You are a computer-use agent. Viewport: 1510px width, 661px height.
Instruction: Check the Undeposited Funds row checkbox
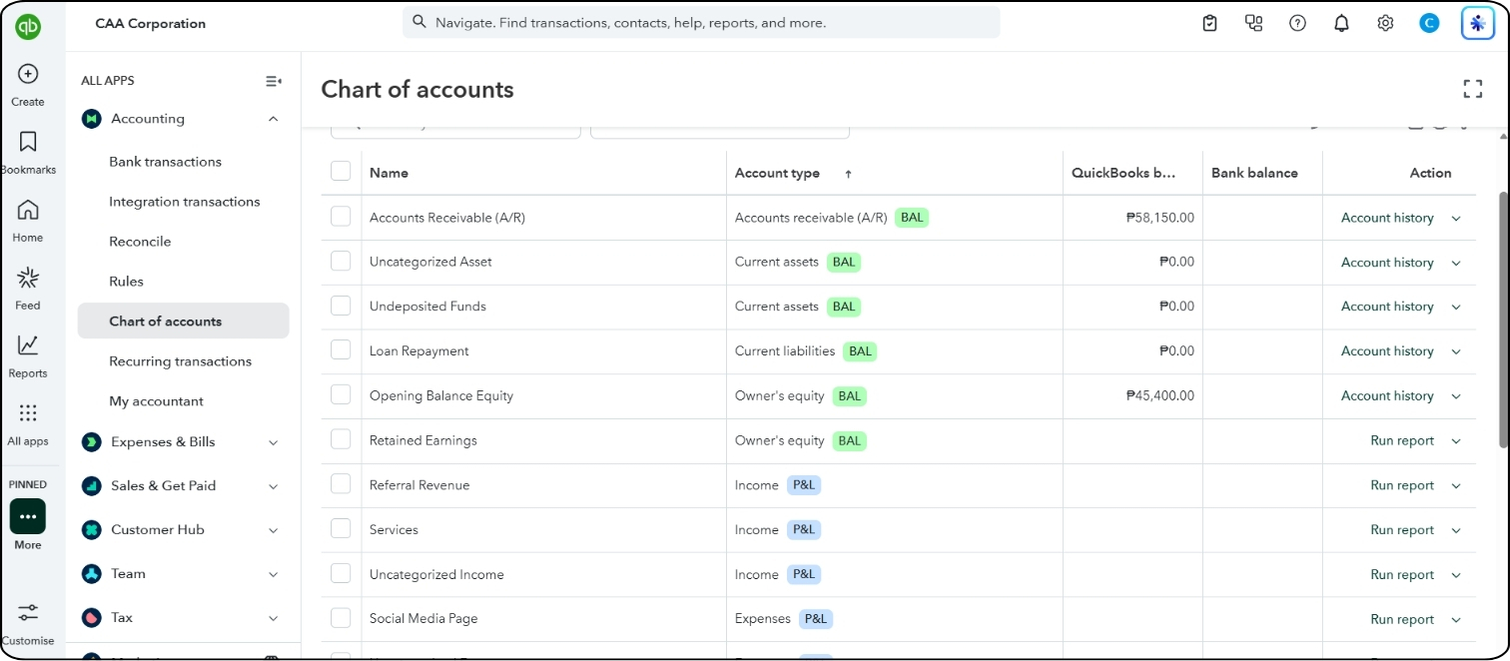tap(341, 305)
